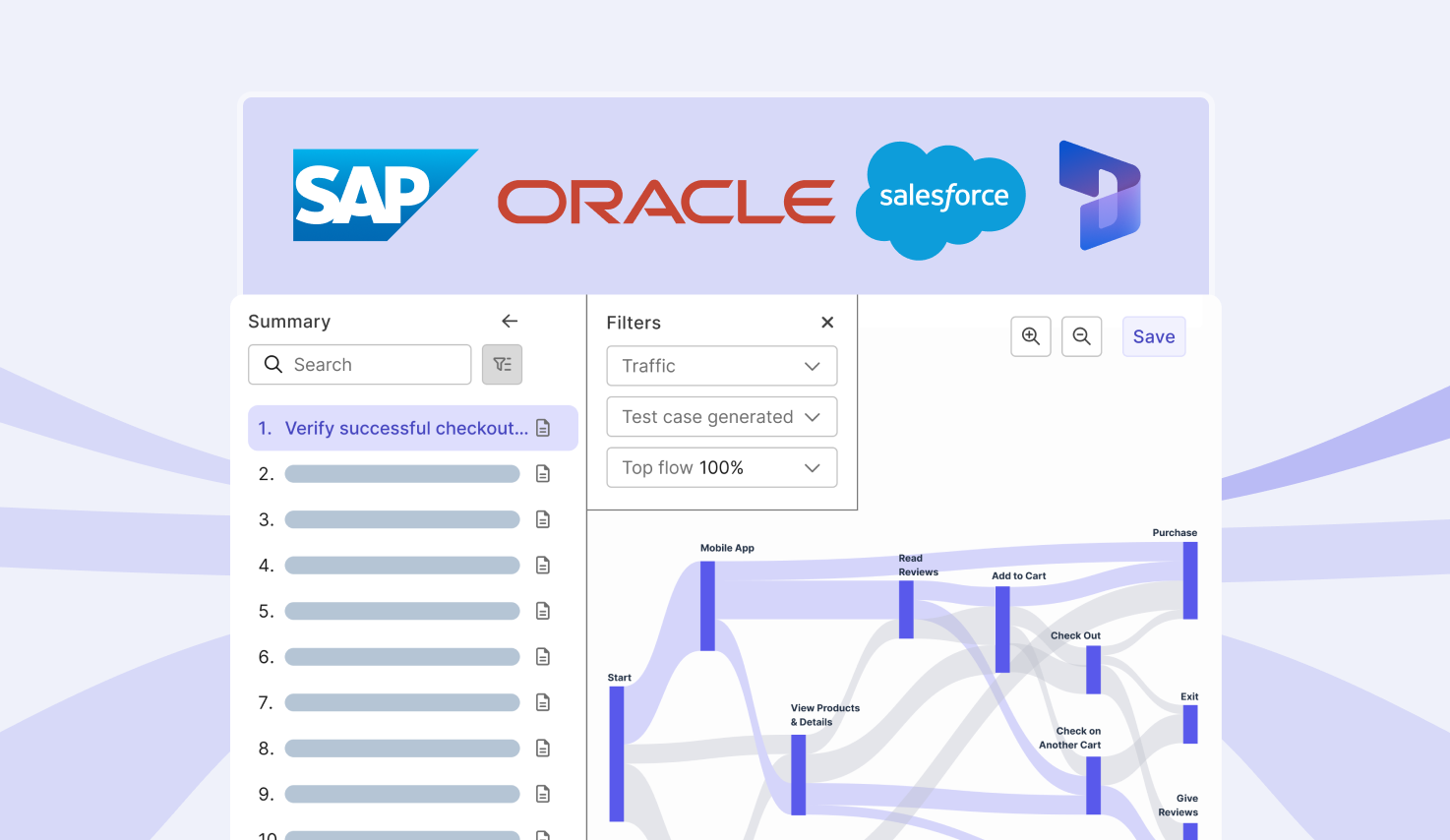The image size is (1450, 840).
Task: Click the Check Out node bar
Action: point(1094,670)
